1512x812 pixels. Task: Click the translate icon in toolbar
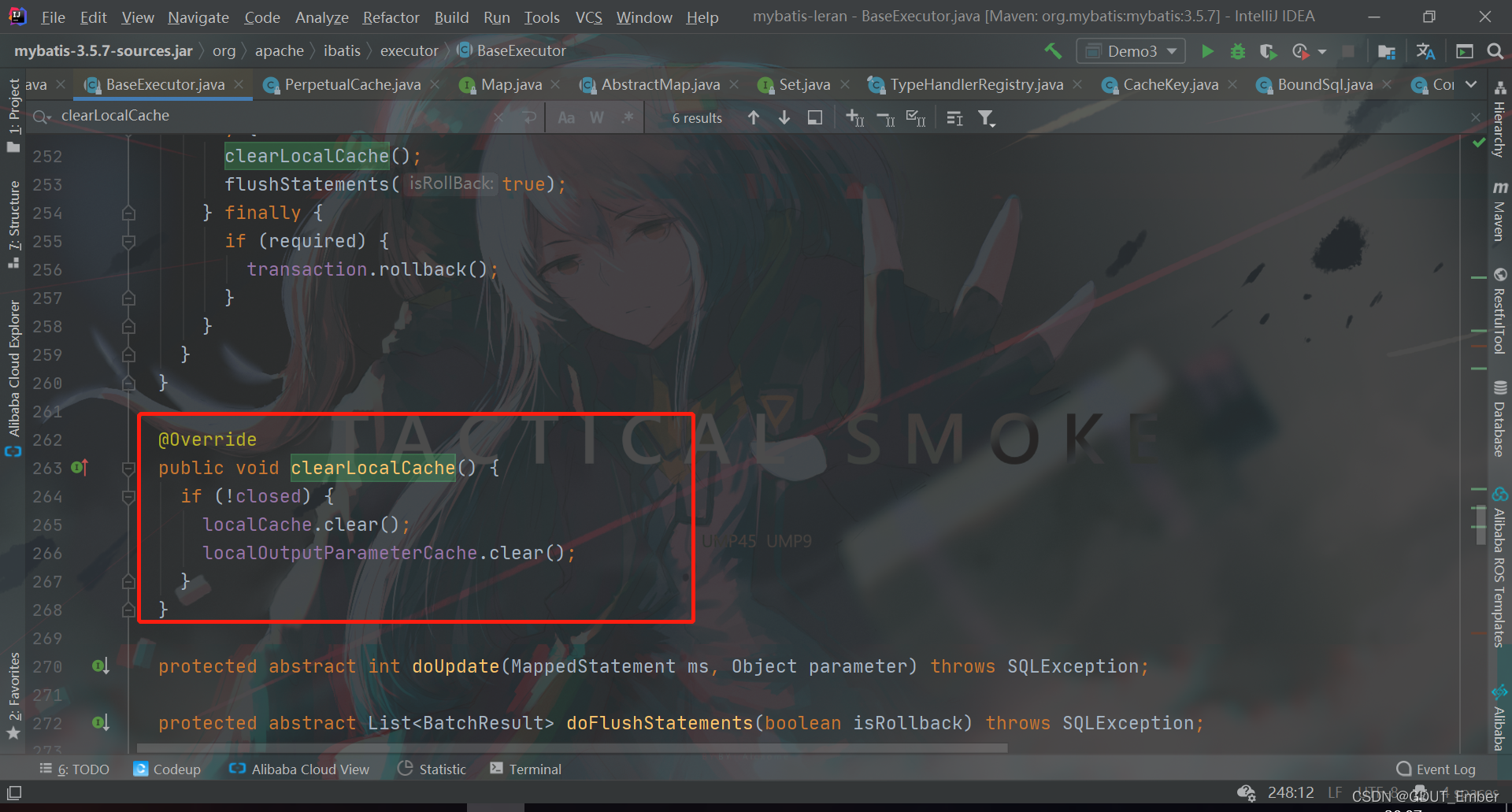pos(1425,51)
